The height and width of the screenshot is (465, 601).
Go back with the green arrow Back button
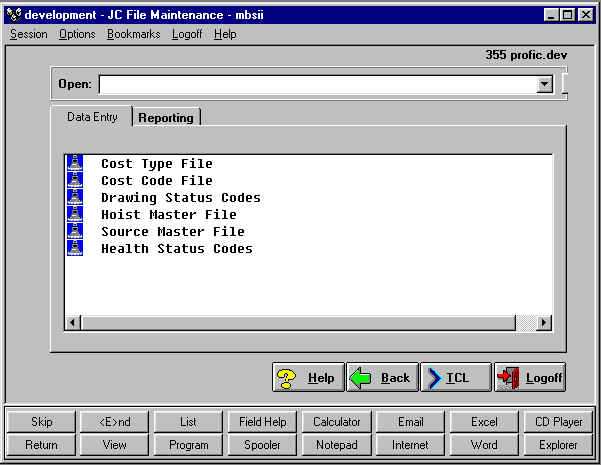coord(382,378)
